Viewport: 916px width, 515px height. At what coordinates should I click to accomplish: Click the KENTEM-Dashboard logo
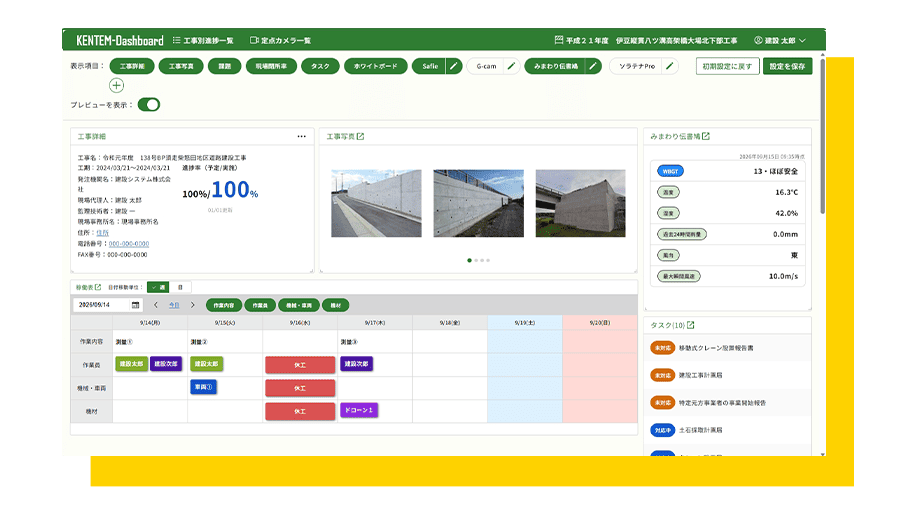pyautogui.click(x=120, y=40)
